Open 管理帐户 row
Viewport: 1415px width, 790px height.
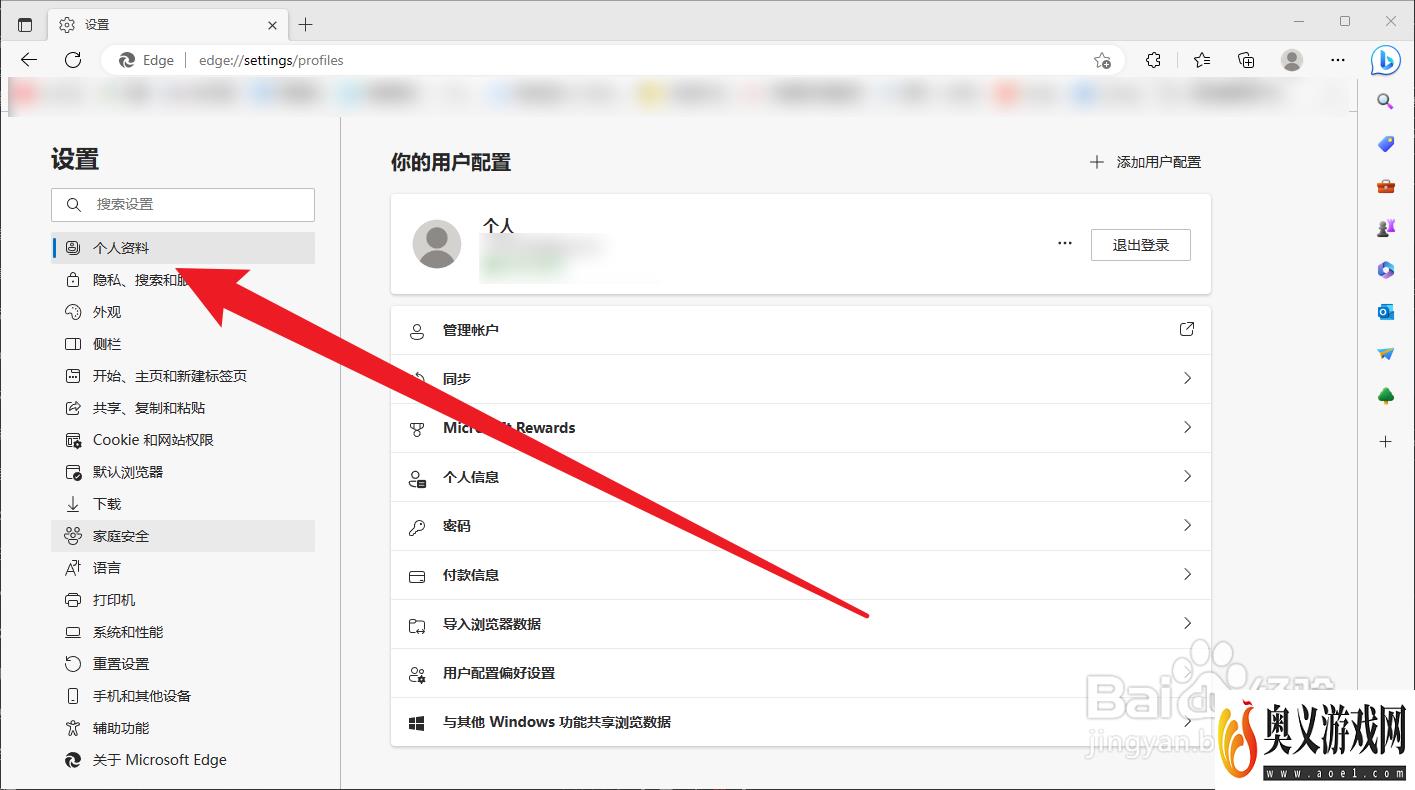(801, 330)
